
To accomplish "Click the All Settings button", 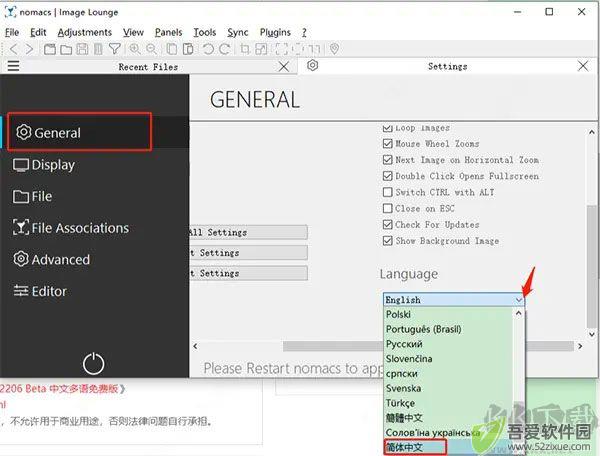I will pyautogui.click(x=248, y=232).
